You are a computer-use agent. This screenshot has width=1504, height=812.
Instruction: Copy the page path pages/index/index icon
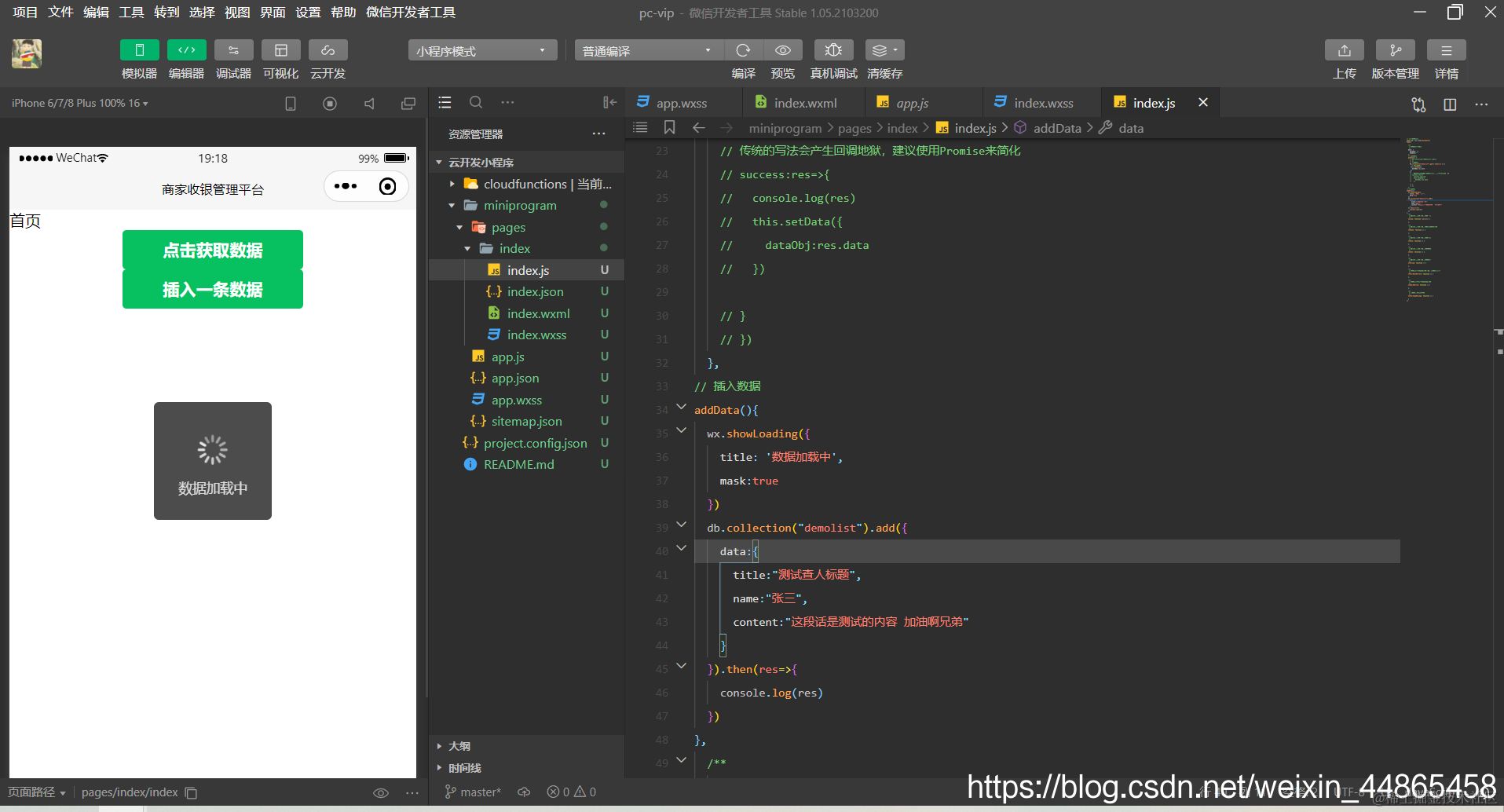(191, 793)
